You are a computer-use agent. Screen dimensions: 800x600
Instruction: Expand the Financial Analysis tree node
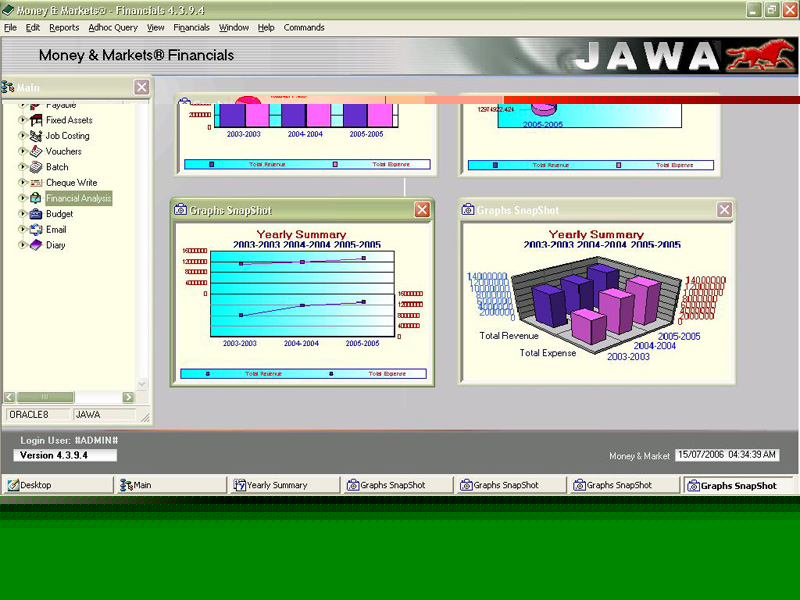pos(22,198)
